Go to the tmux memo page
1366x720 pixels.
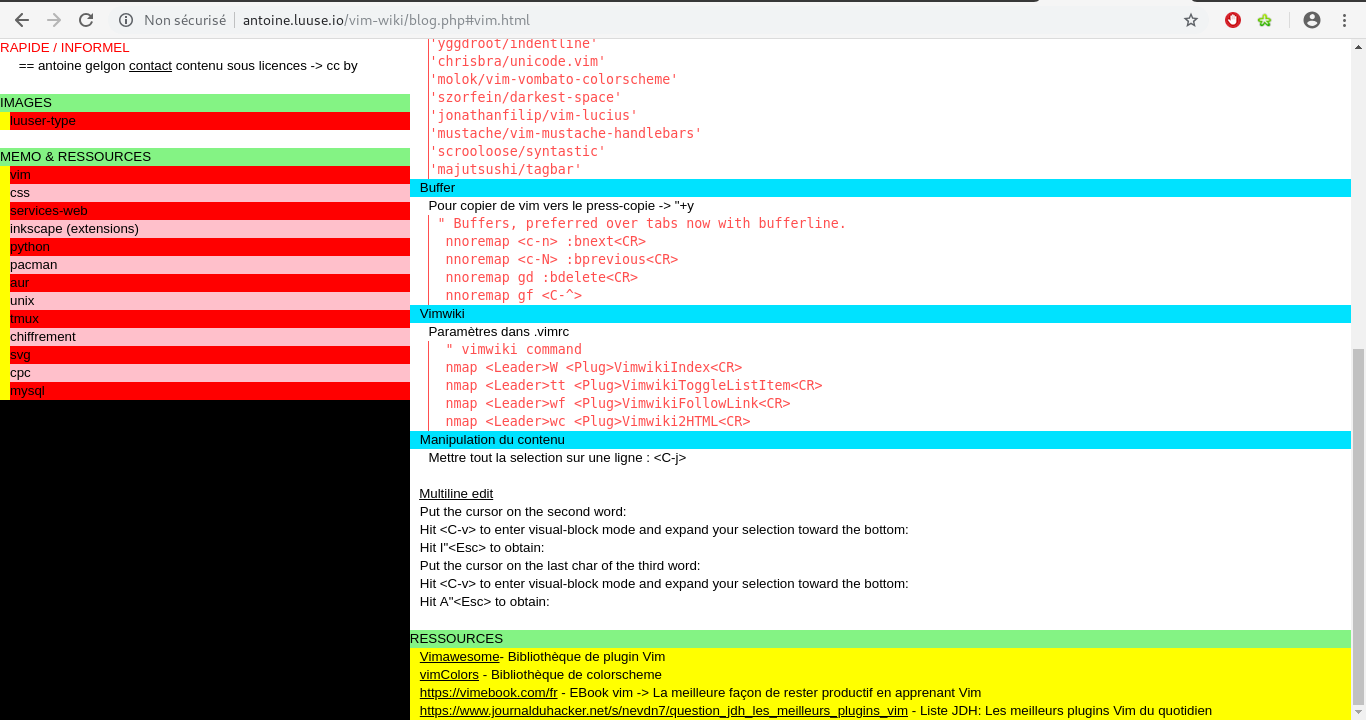pos(24,319)
